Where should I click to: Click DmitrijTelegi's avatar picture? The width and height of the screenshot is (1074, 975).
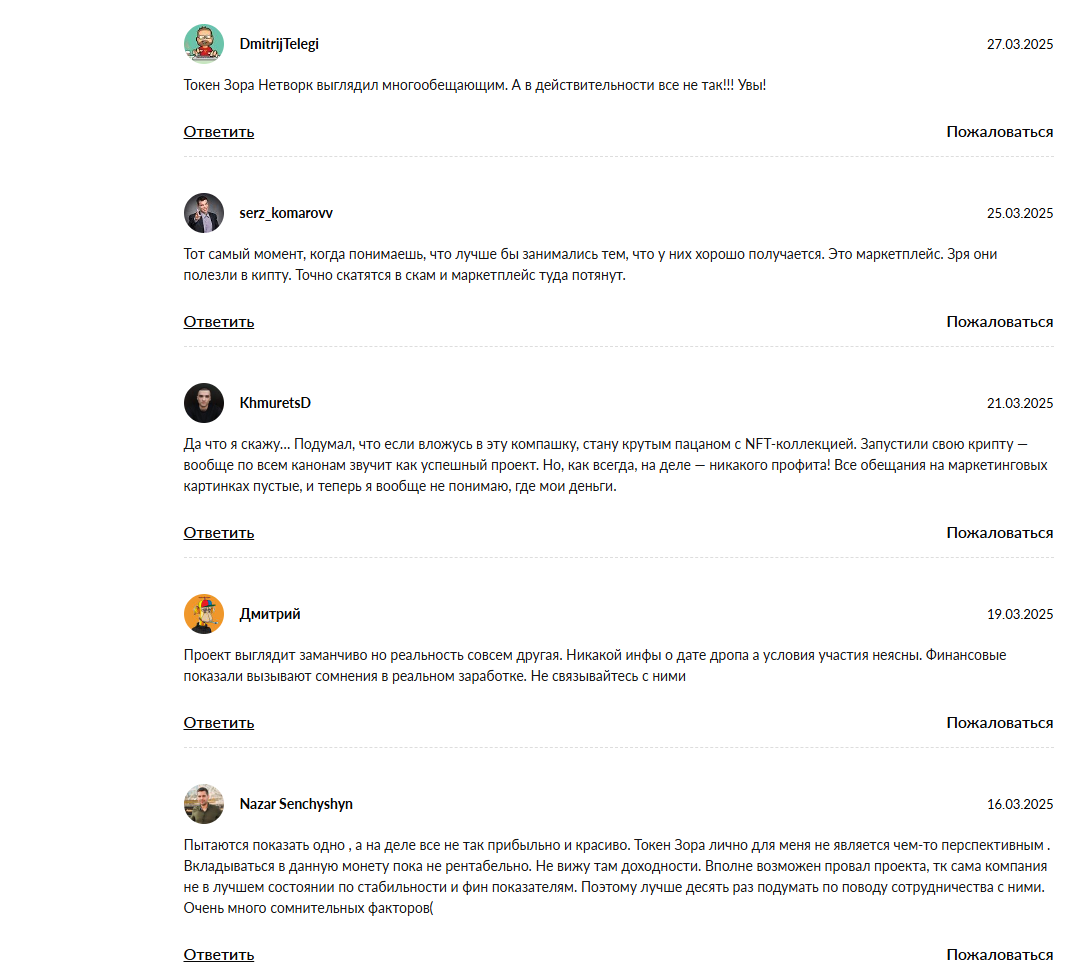204,44
